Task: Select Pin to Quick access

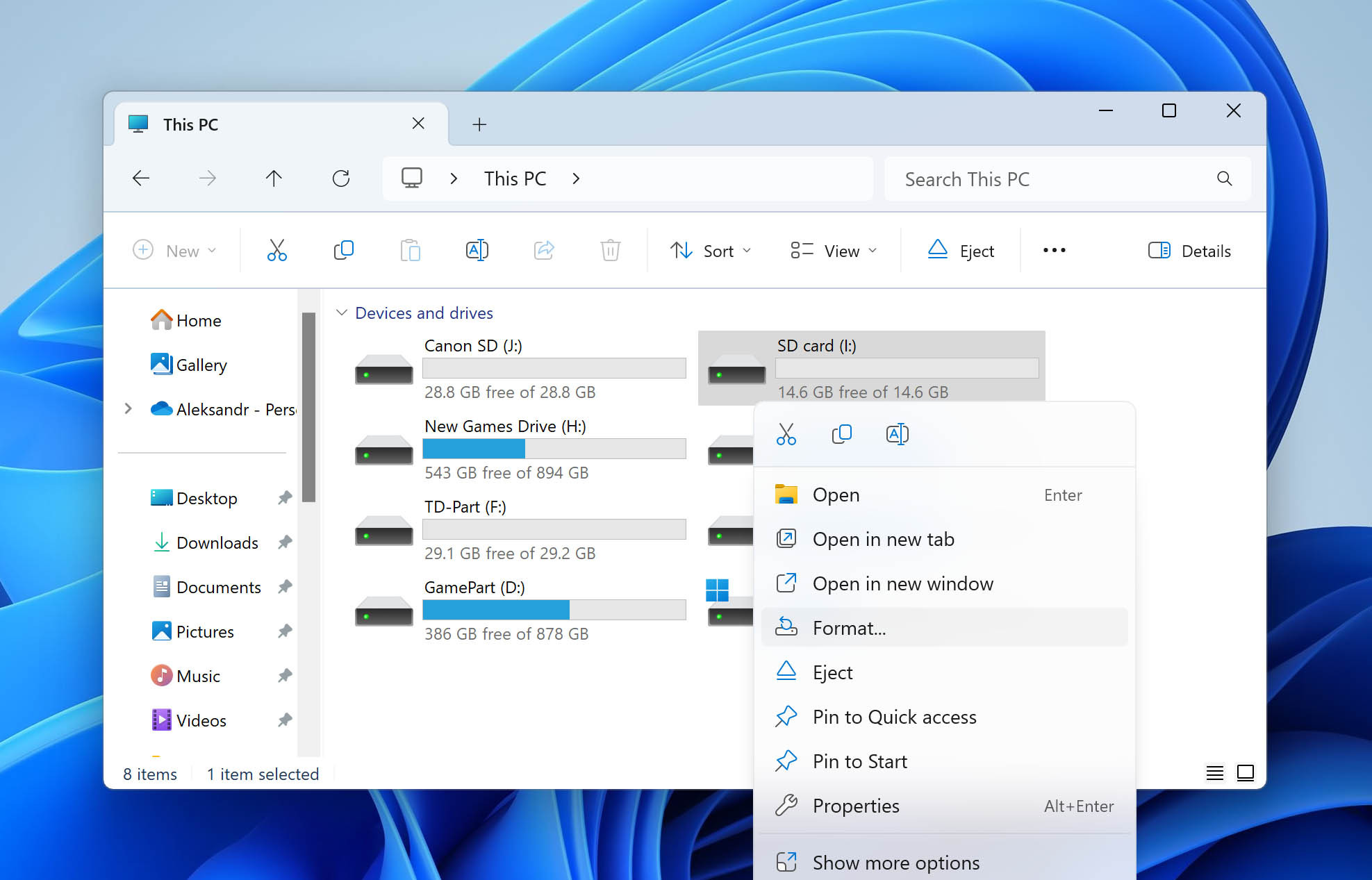Action: click(x=944, y=717)
